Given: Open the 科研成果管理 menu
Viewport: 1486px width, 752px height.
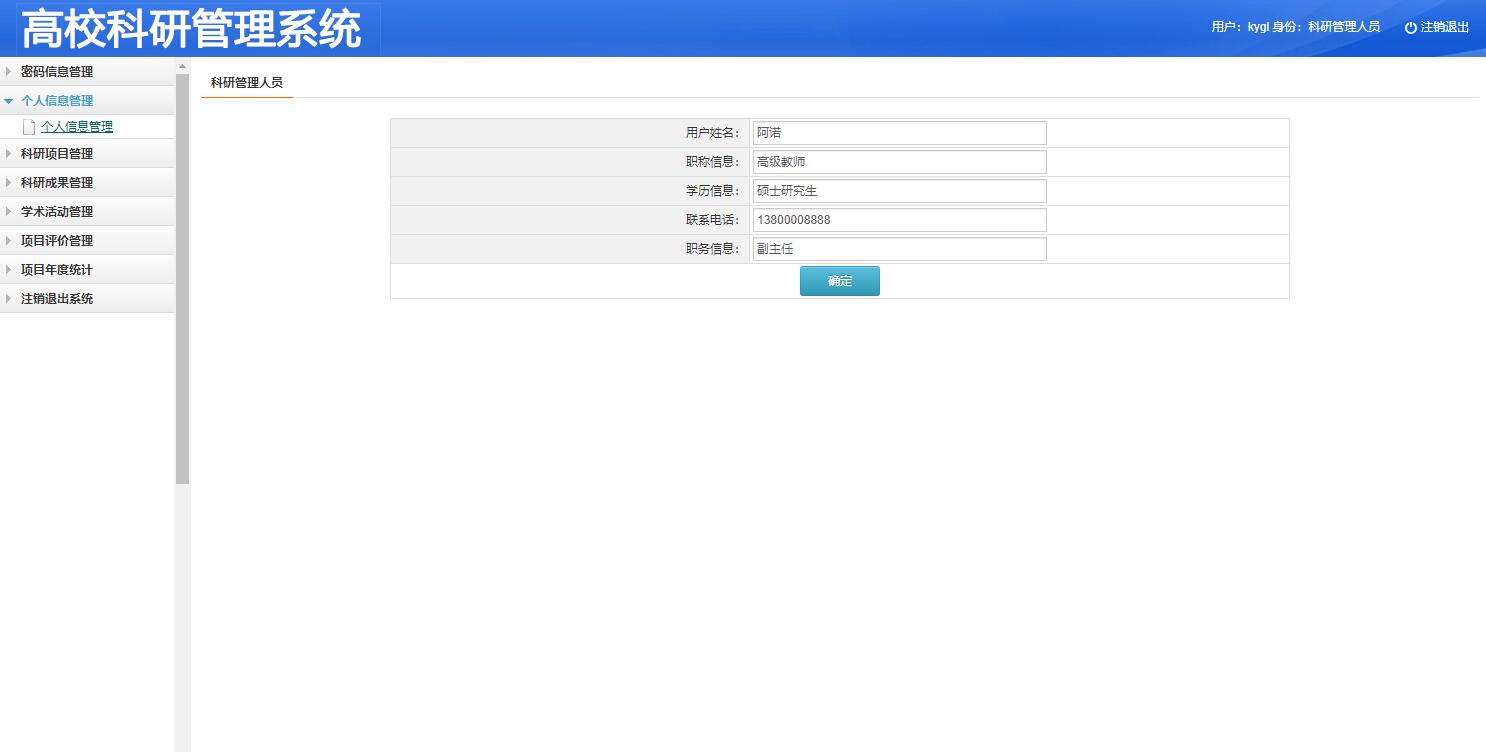Looking at the screenshot, I should coord(87,183).
